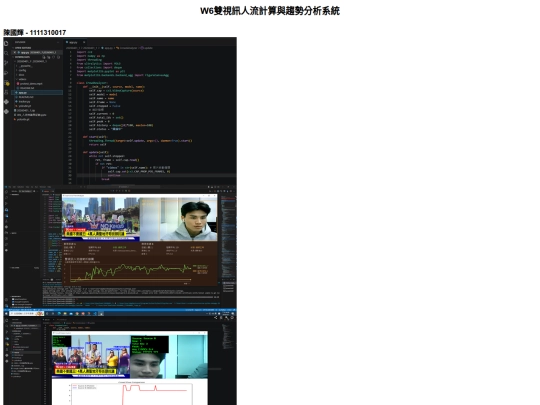Image resolution: width=540 pixels, height=405 pixels.
Task: Open Search icon in first VS Code screenshot
Action: coord(6,53)
